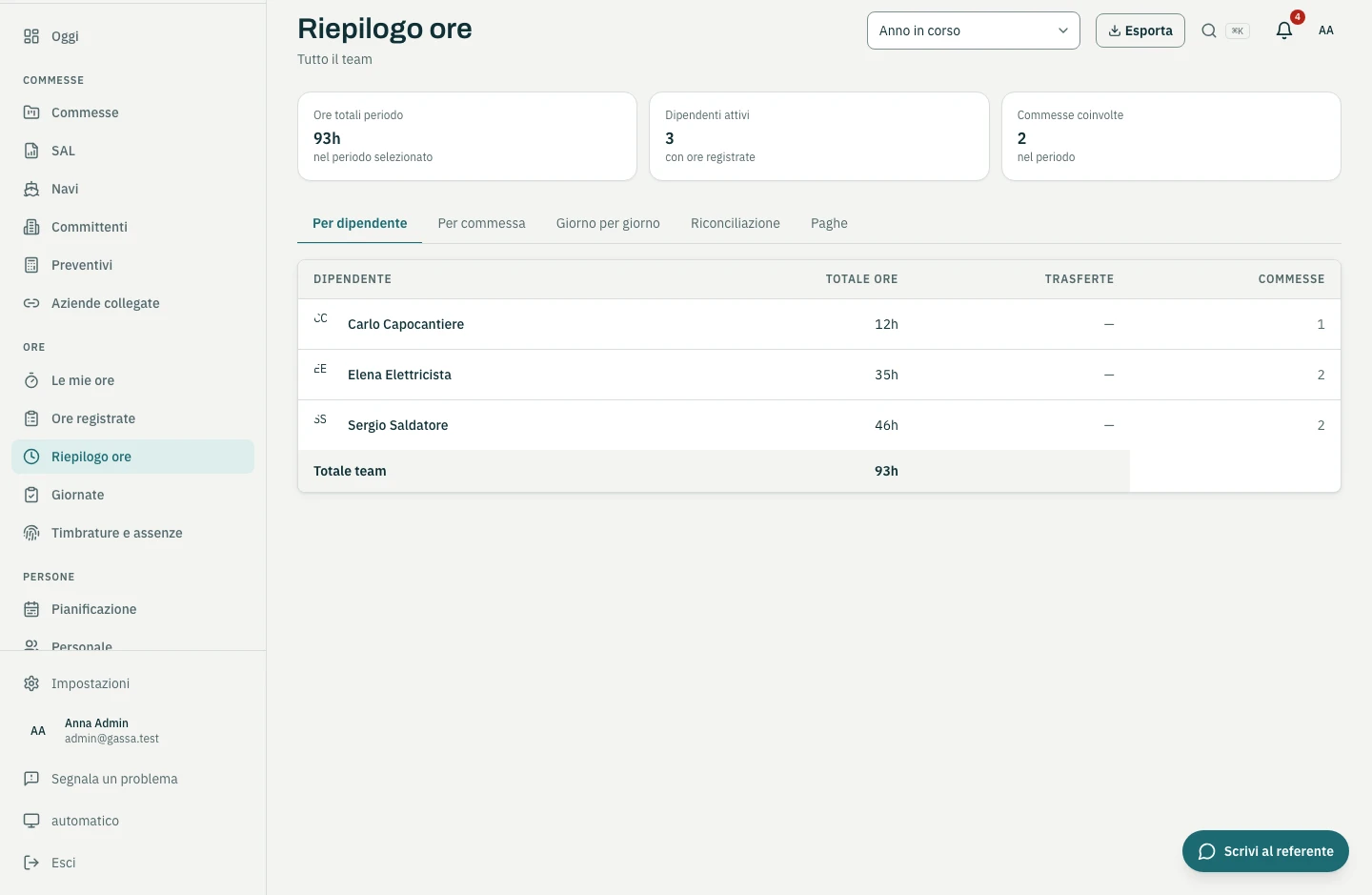Open notifications bell with 4 alerts

1284,31
